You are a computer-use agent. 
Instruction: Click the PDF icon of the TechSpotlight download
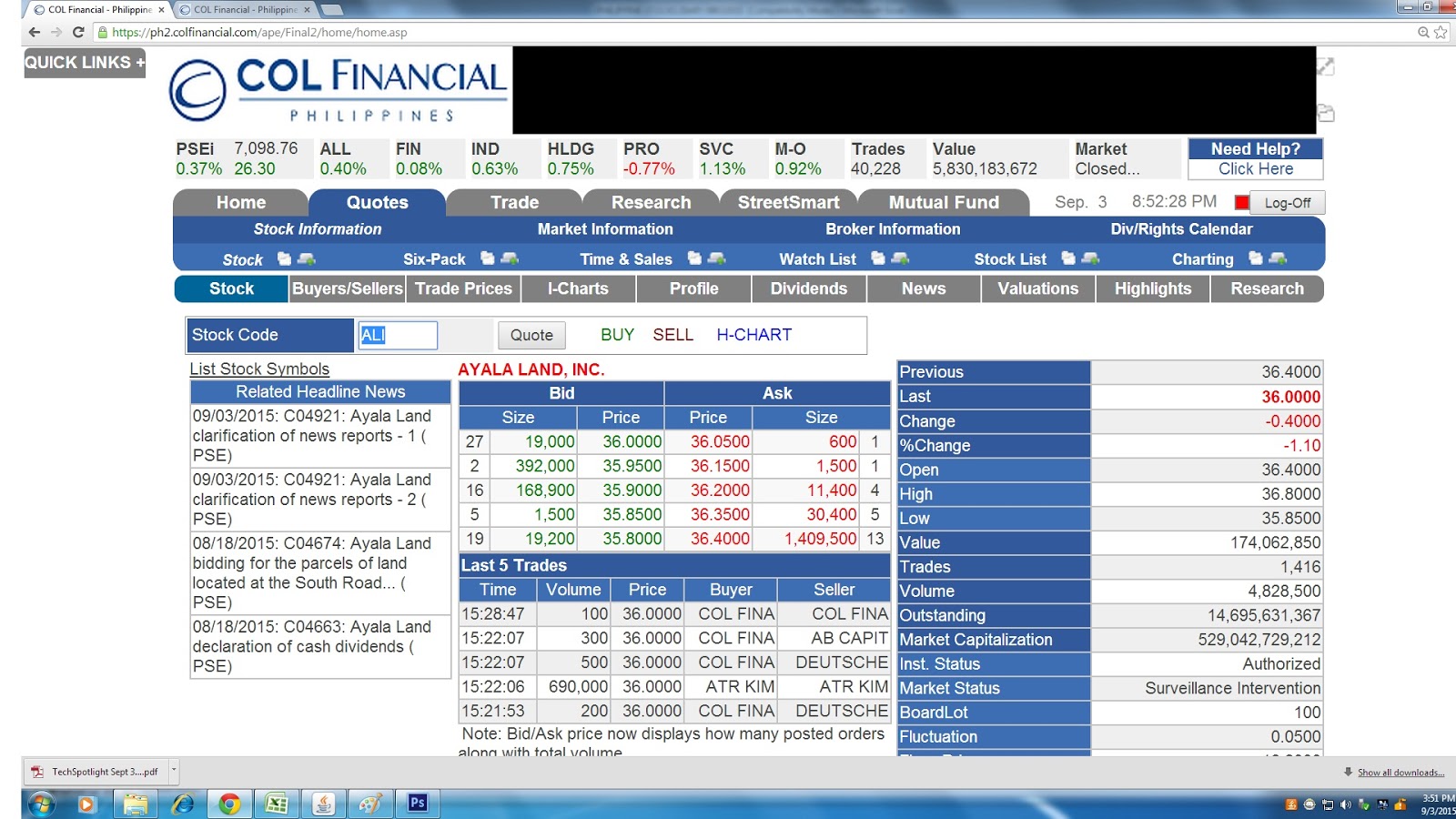[x=37, y=772]
